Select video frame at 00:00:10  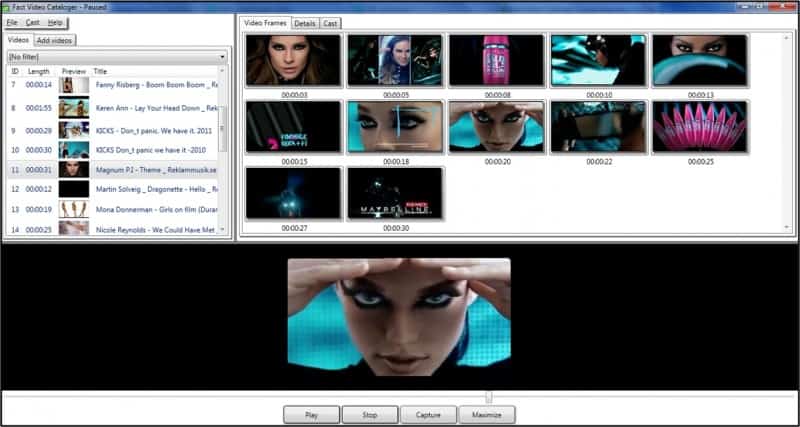[598, 60]
